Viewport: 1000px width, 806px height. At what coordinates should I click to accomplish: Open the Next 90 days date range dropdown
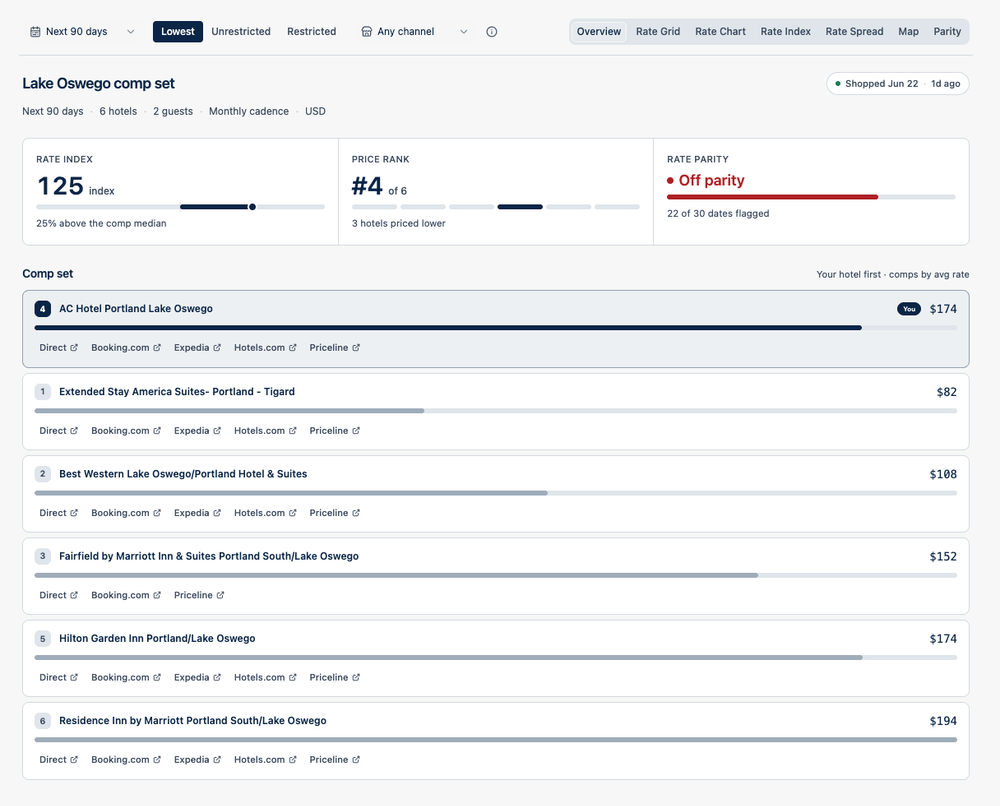[82, 31]
